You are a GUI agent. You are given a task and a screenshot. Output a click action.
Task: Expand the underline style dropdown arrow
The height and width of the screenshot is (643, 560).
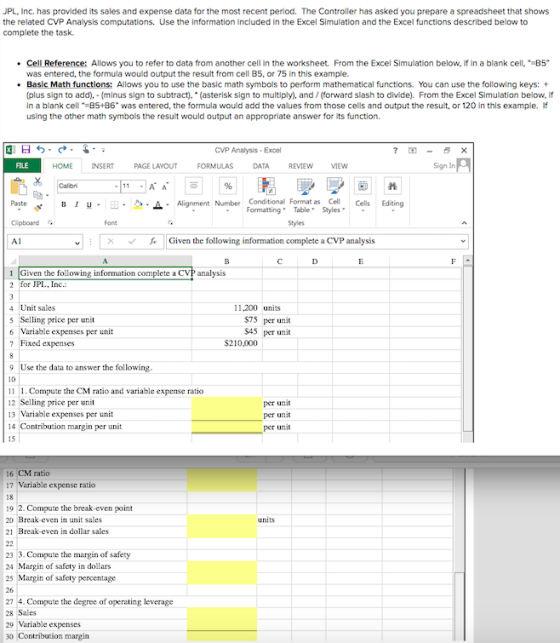(x=98, y=205)
